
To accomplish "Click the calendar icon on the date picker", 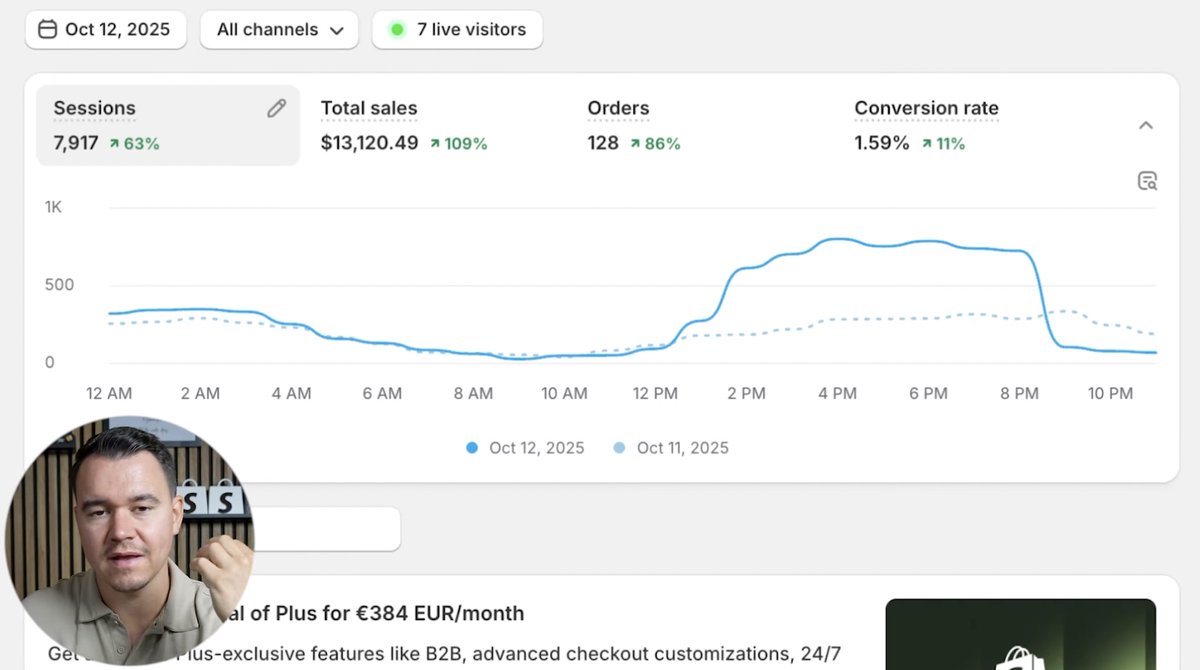I will point(47,29).
